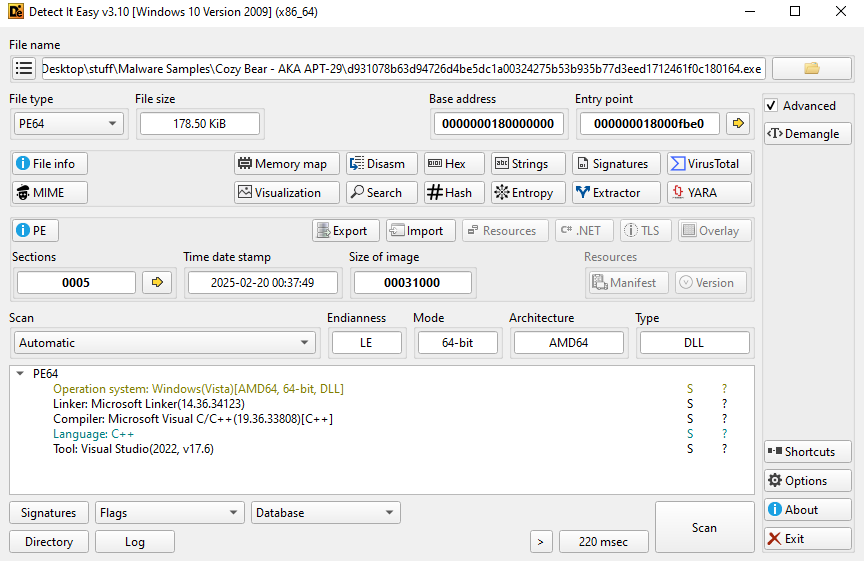
Task: Open the Search tool
Action: 381,192
